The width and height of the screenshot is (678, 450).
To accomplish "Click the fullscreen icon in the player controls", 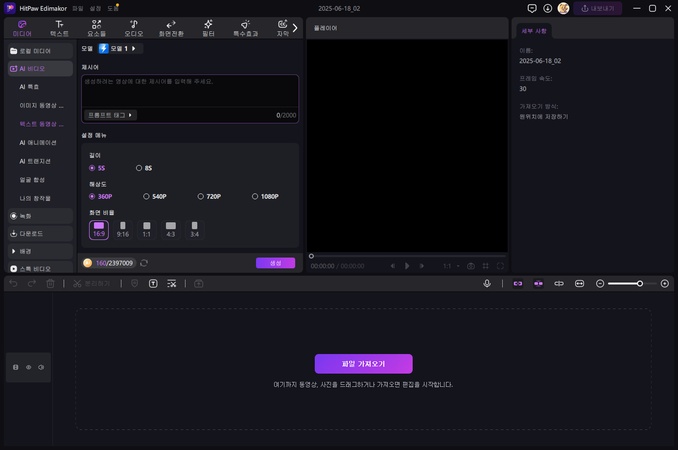I will [x=500, y=266].
